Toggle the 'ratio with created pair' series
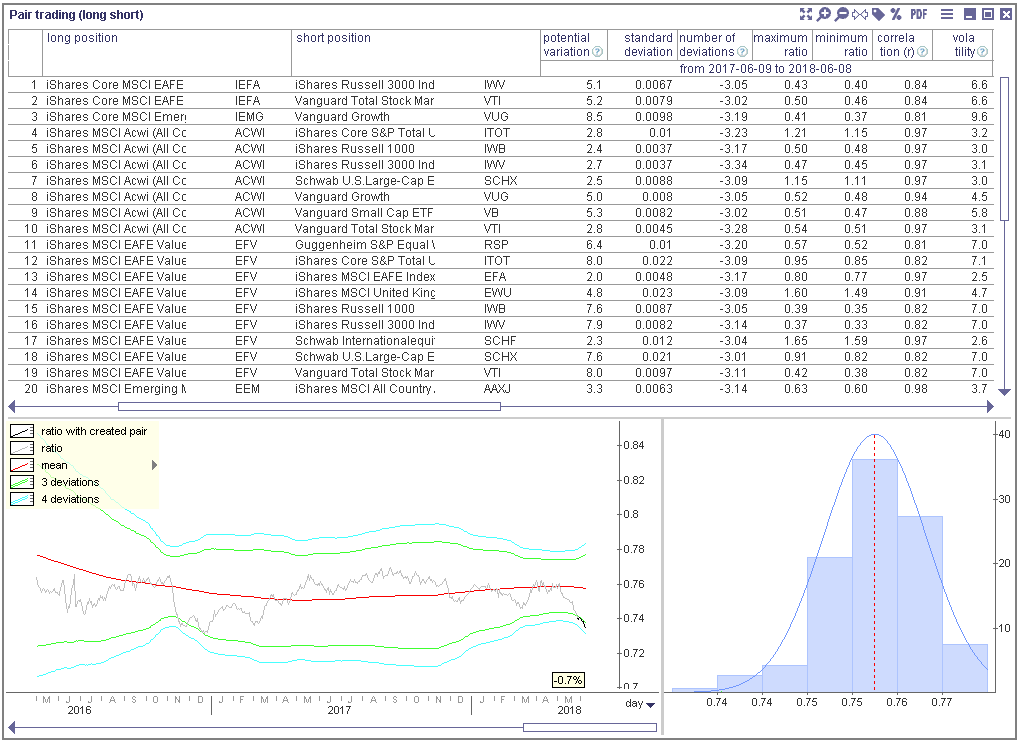 [x=79, y=431]
